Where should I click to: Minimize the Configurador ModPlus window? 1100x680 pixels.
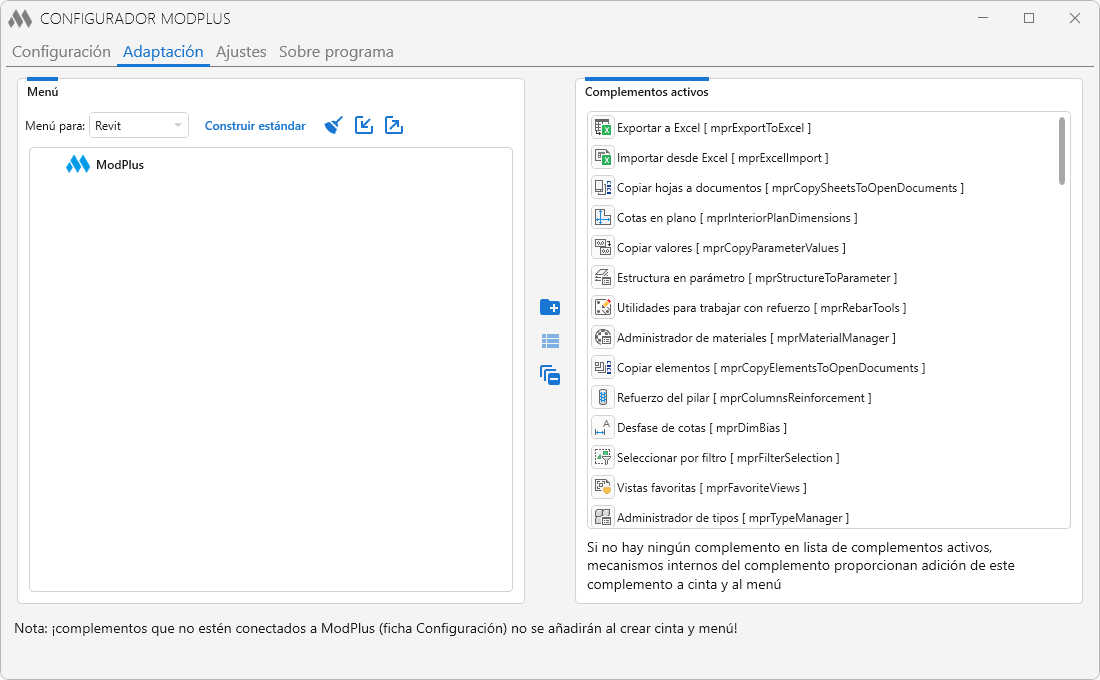[x=983, y=18]
